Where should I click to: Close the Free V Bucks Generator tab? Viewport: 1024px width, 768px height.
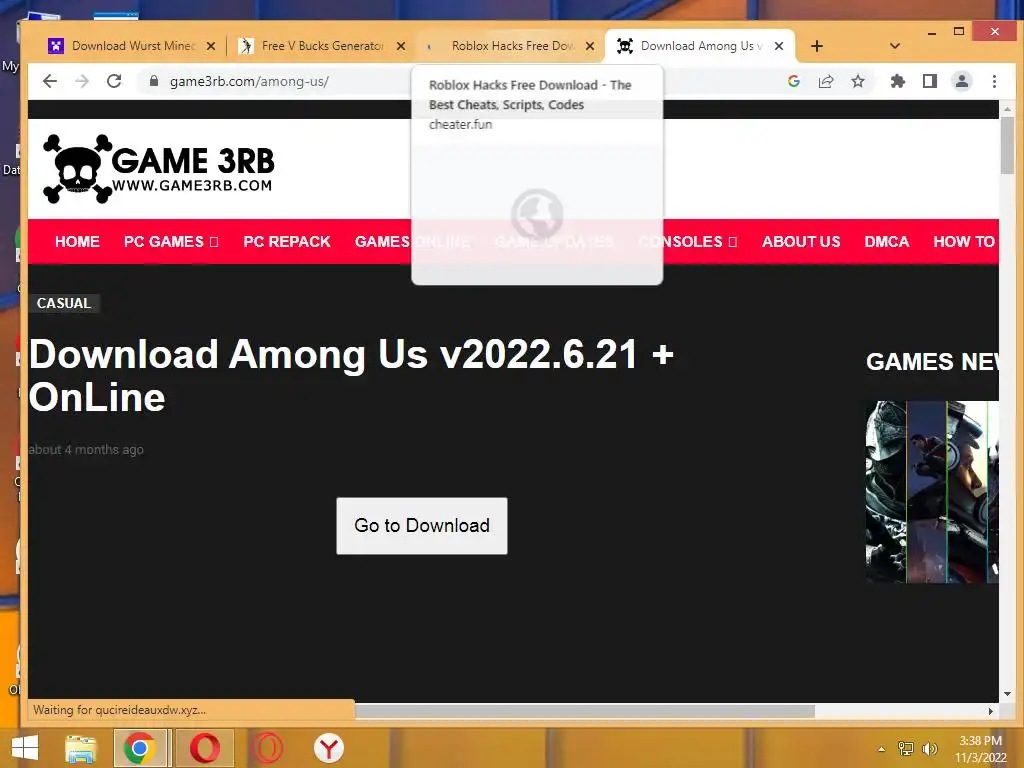[x=401, y=46]
